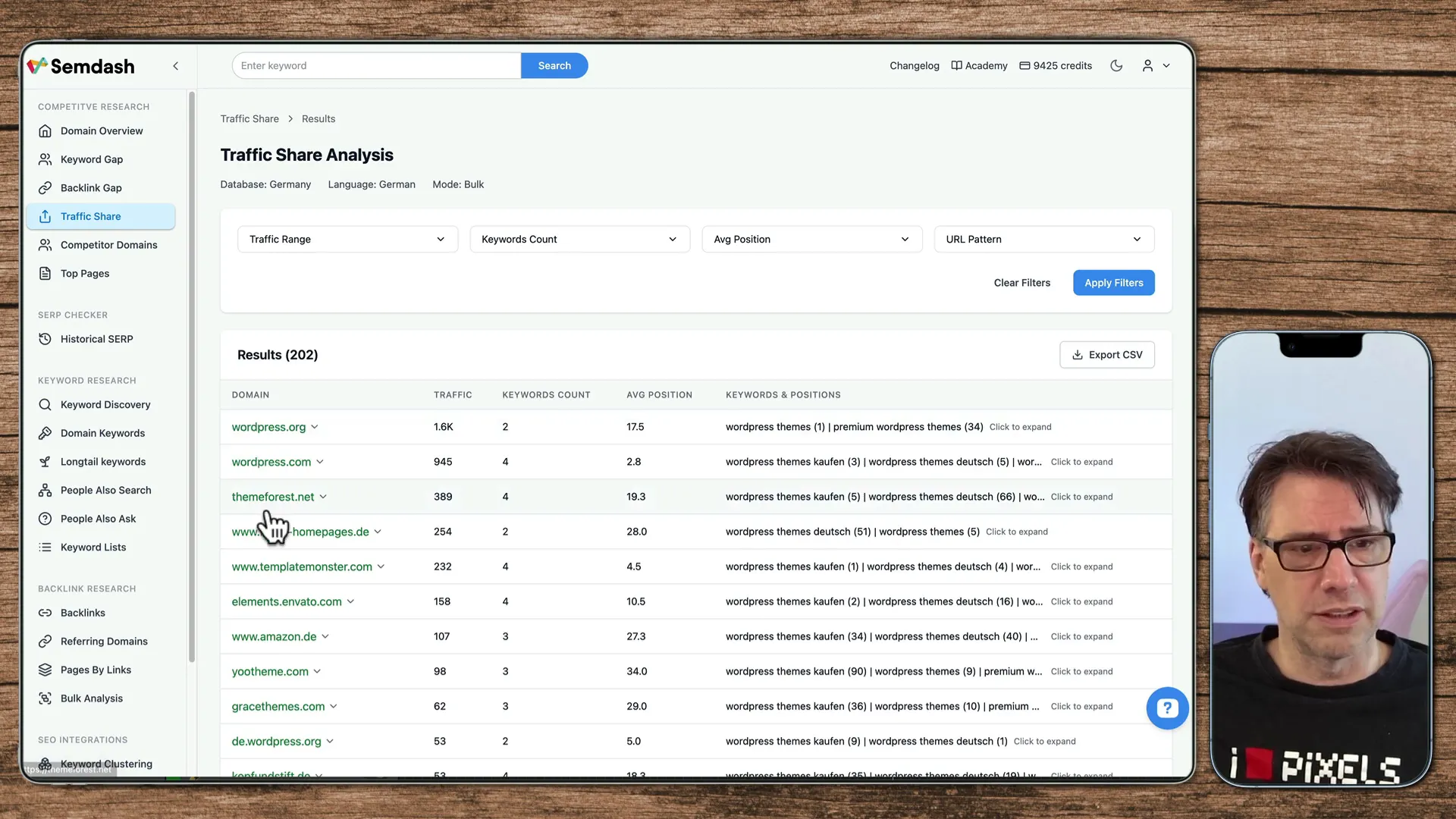Open Domain Overview from the sidebar

tap(101, 130)
